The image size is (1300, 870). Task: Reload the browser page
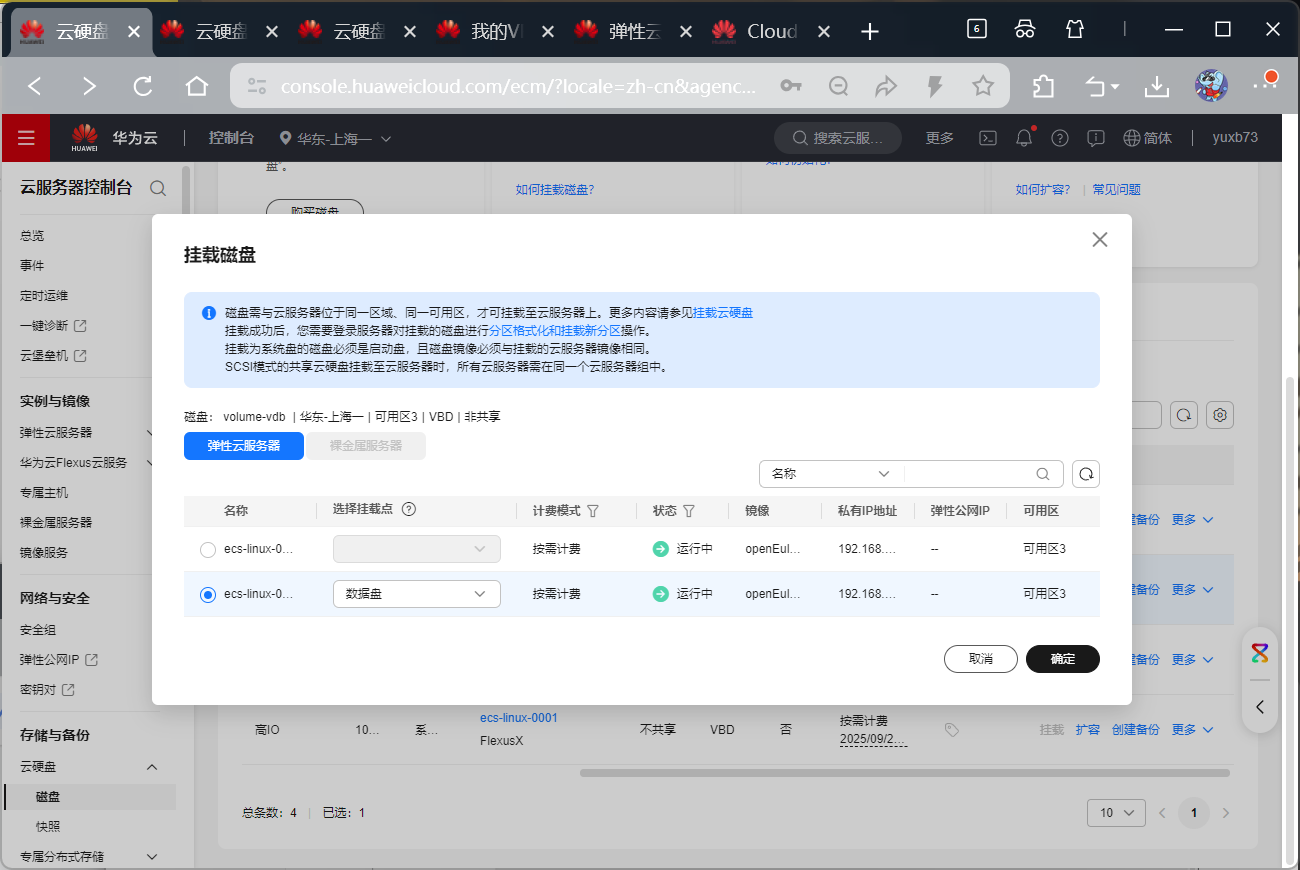143,86
